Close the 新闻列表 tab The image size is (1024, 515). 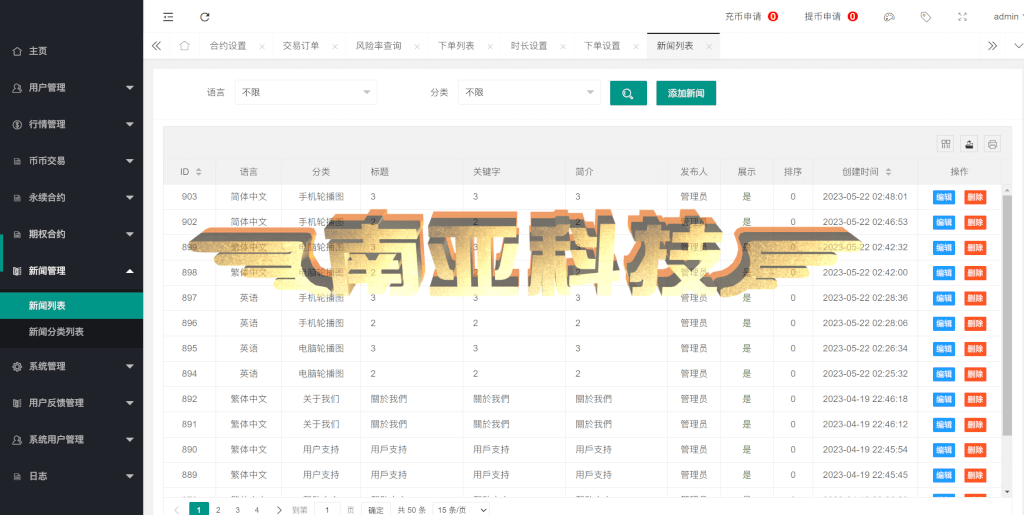[x=709, y=46]
